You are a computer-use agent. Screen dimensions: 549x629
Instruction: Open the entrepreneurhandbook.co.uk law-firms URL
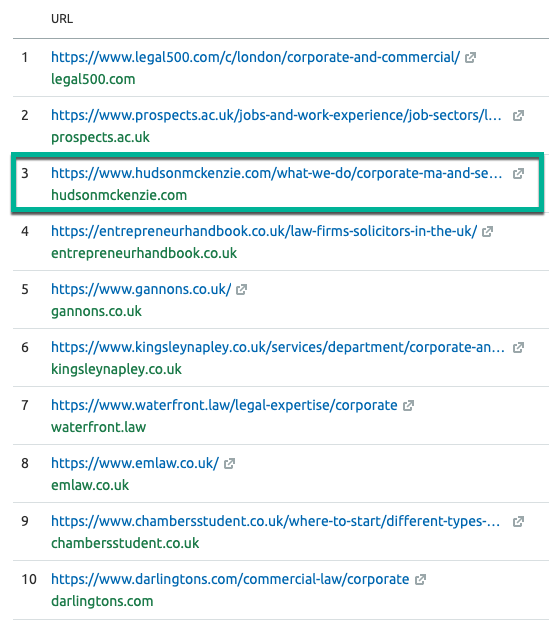click(264, 231)
